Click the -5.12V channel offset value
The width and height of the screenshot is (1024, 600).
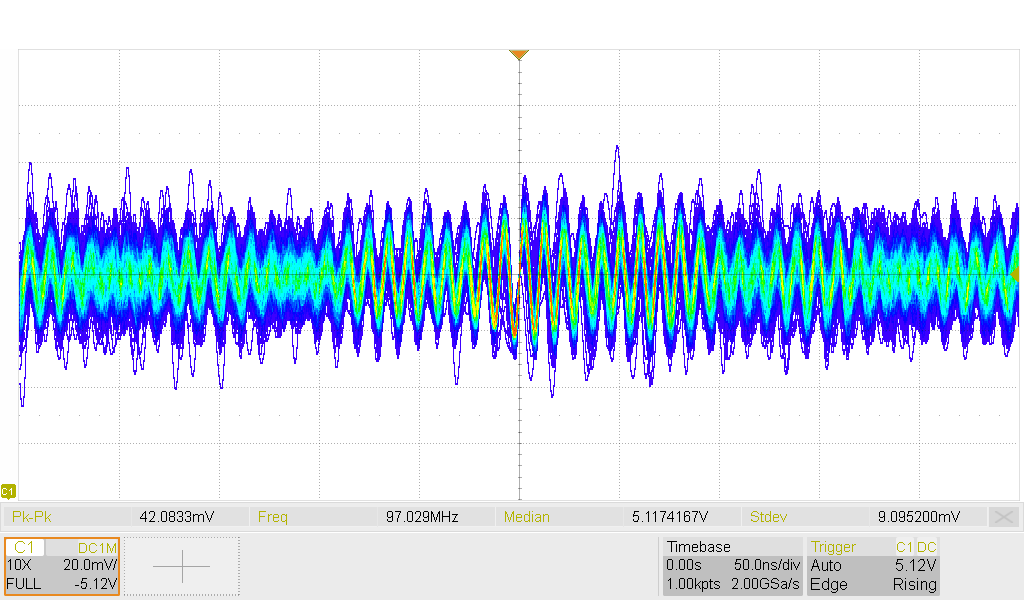[x=96, y=584]
